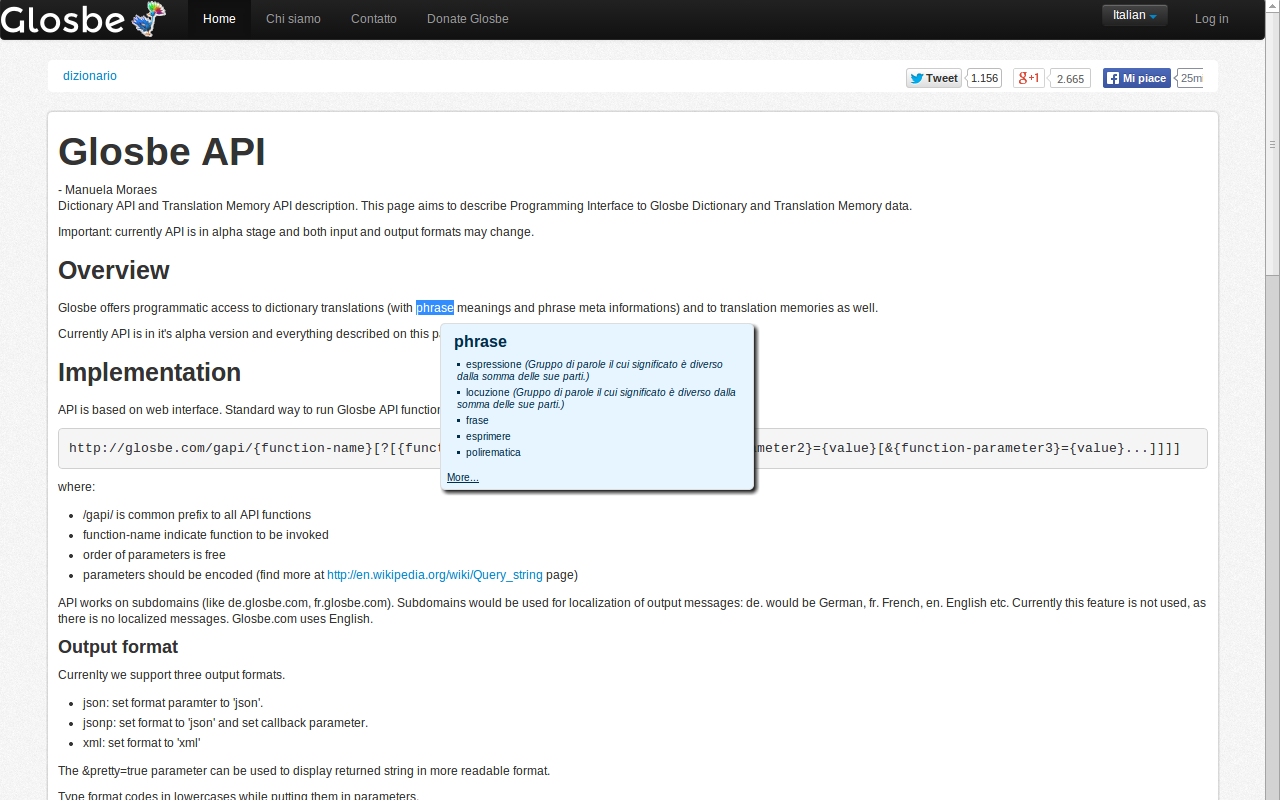1280x800 pixels.
Task: Select the translation 'polirematica' in the popup
Action: click(x=493, y=453)
